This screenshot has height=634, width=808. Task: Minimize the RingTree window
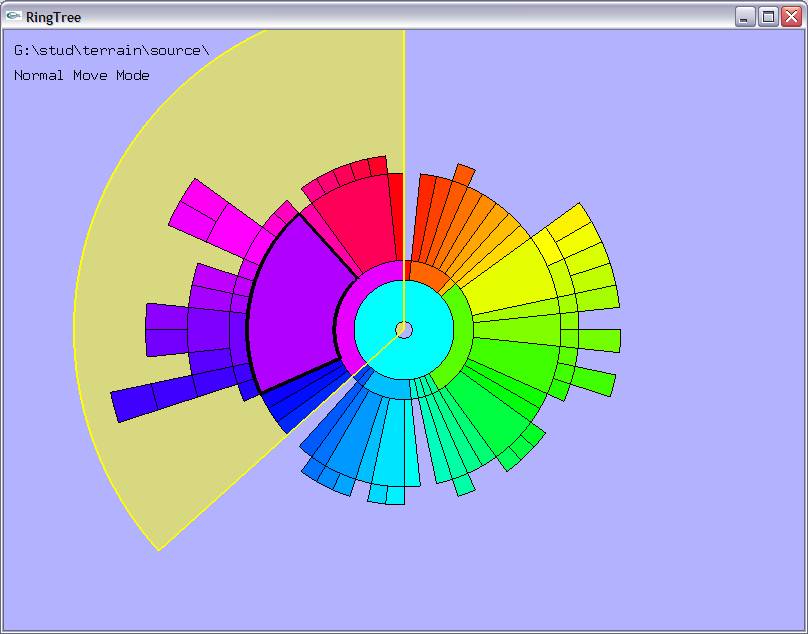click(x=744, y=17)
